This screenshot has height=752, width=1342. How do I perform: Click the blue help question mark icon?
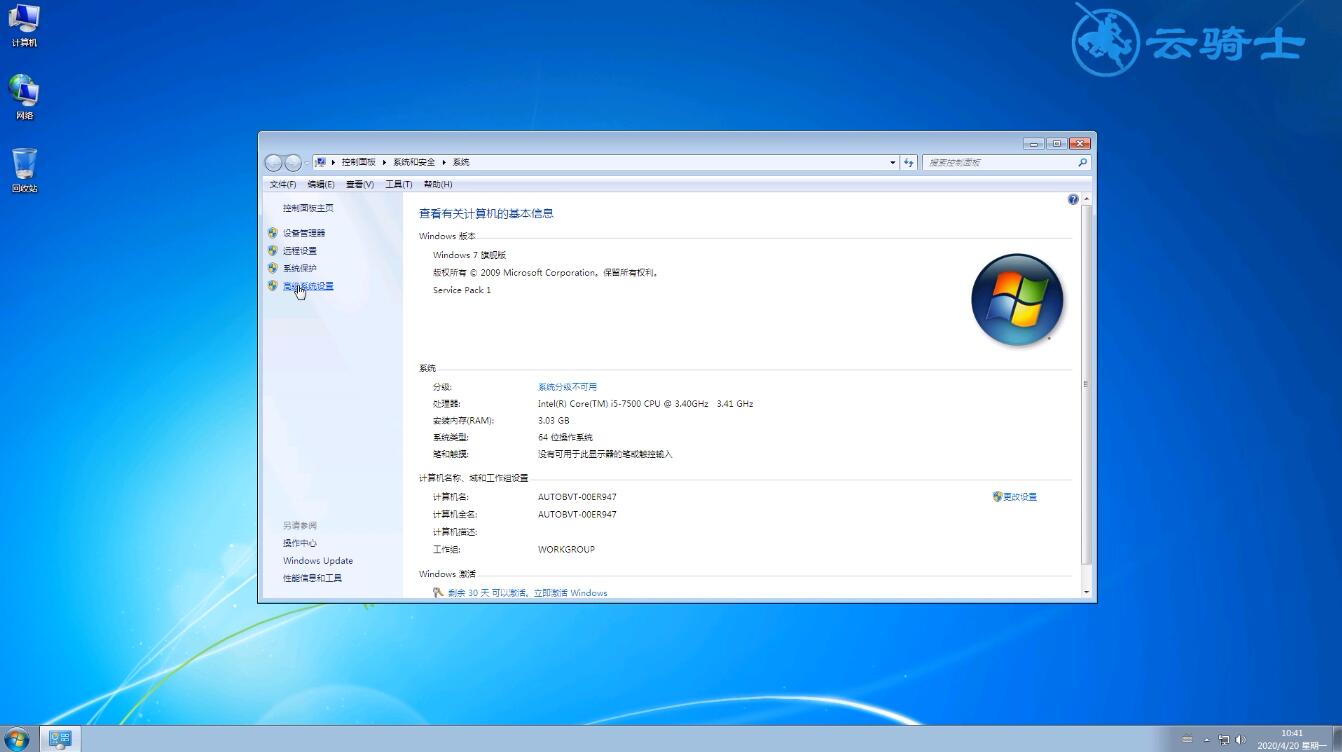click(1073, 199)
